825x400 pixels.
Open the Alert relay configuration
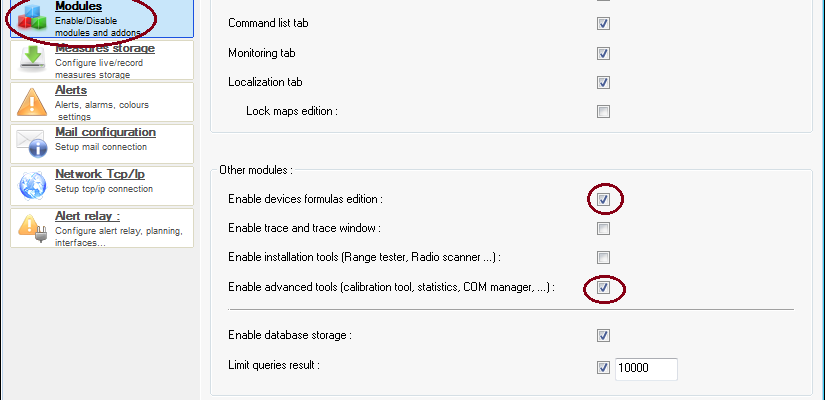tap(102, 228)
